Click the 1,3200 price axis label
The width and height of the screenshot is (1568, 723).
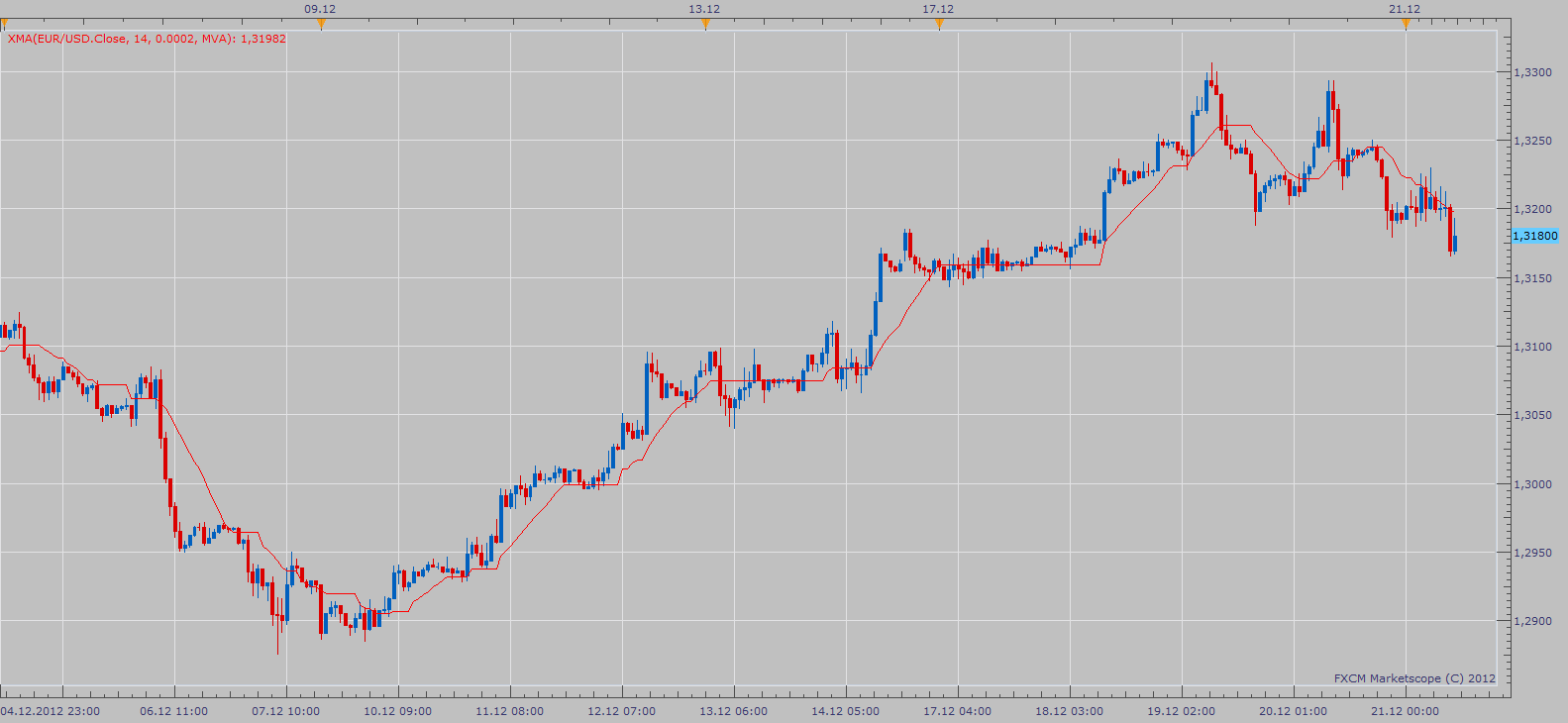1532,210
